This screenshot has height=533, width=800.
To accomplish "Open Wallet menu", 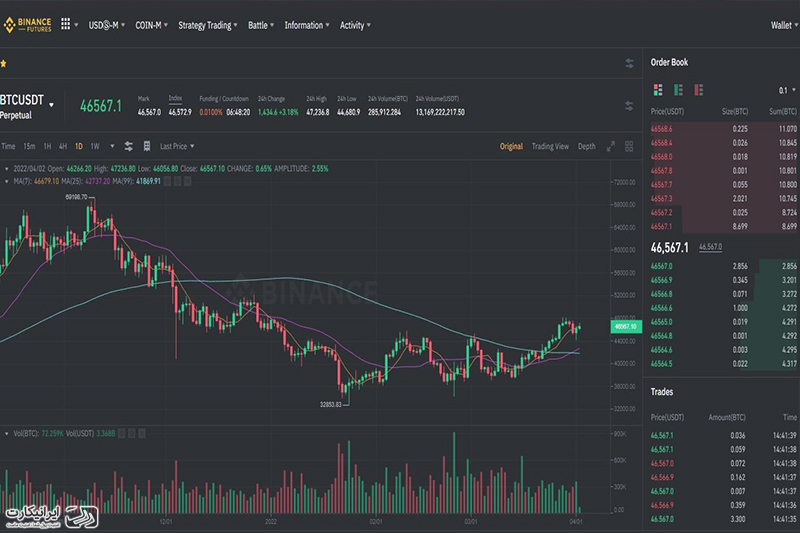I will point(784,25).
